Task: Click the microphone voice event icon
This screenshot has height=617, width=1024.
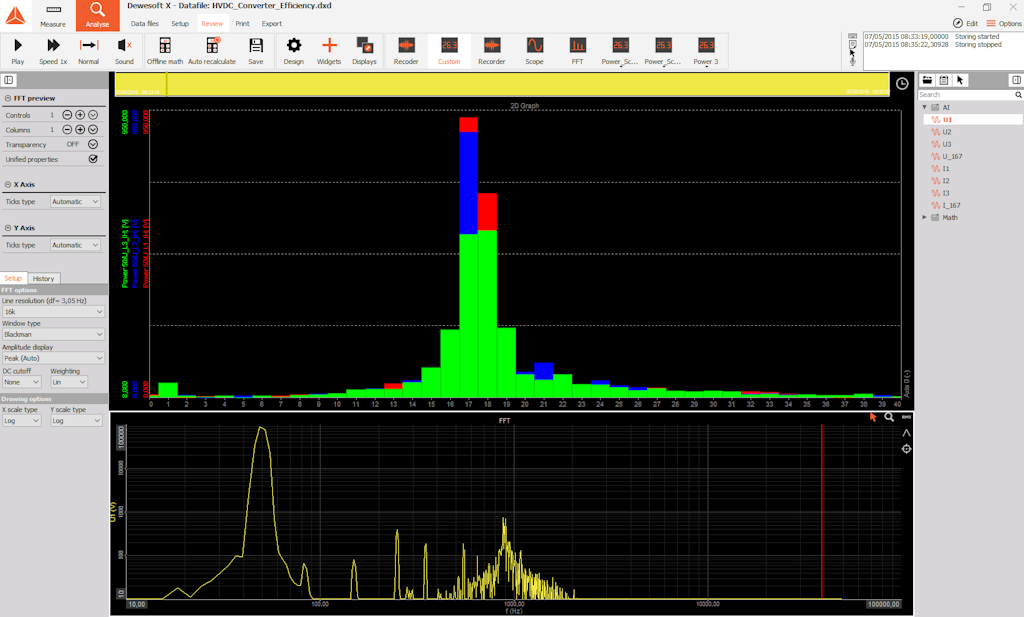Action: click(x=852, y=61)
